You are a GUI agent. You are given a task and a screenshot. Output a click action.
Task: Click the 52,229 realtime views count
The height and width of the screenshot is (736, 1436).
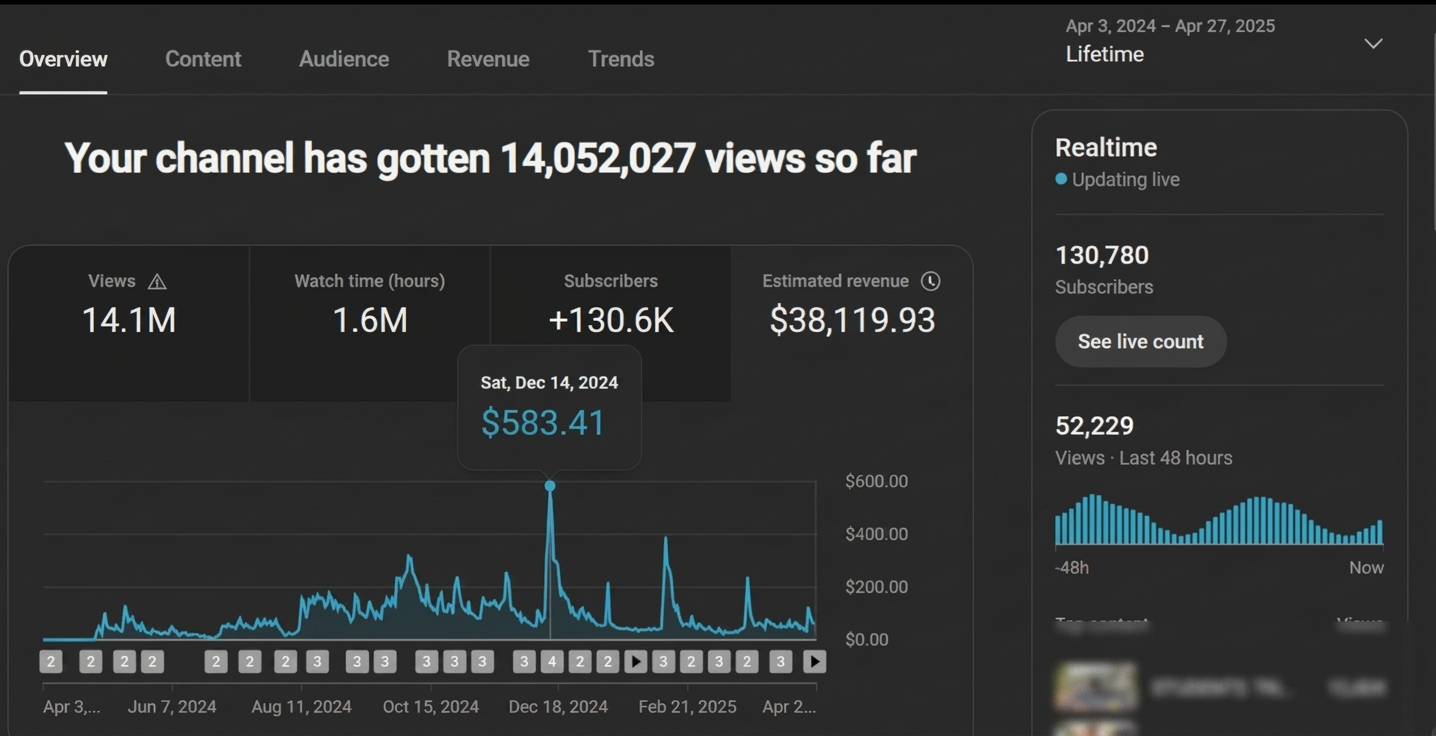1094,426
